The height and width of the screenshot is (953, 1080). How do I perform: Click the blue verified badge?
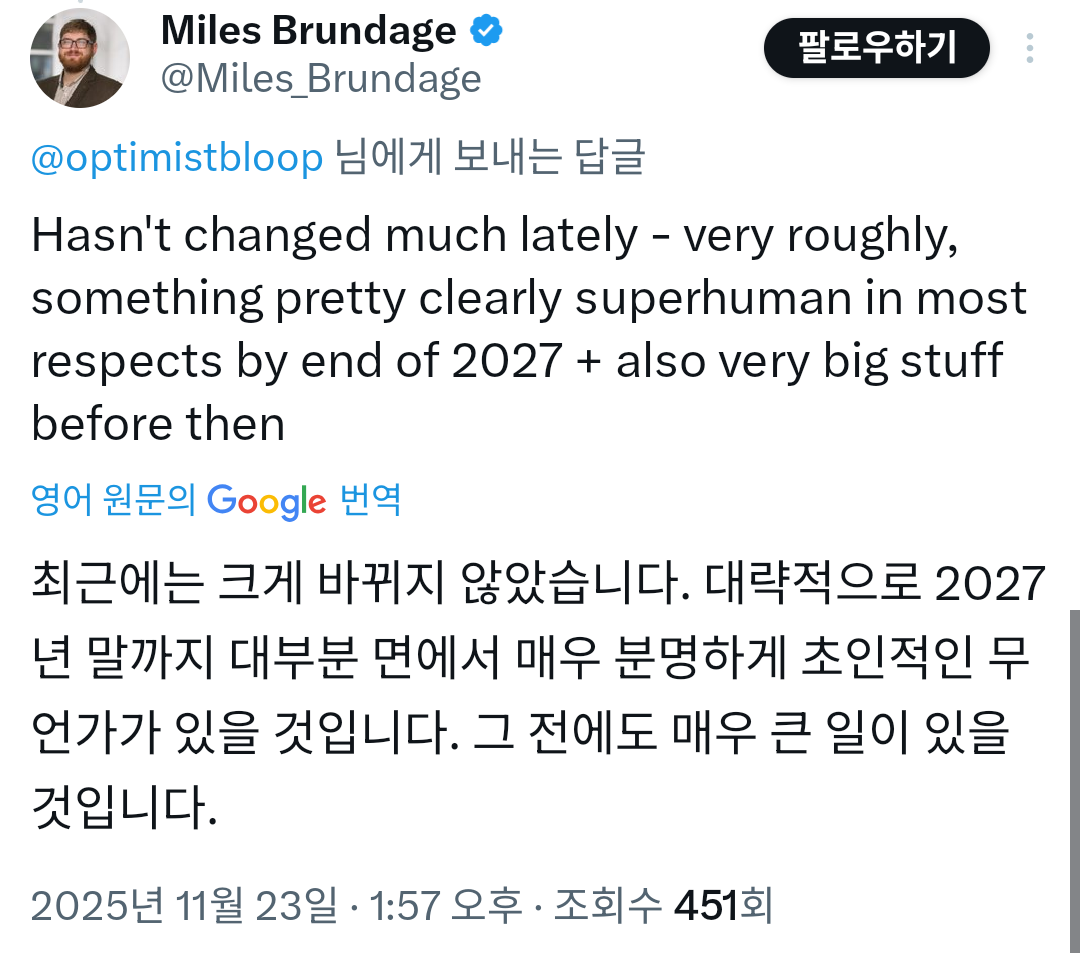pos(486,32)
